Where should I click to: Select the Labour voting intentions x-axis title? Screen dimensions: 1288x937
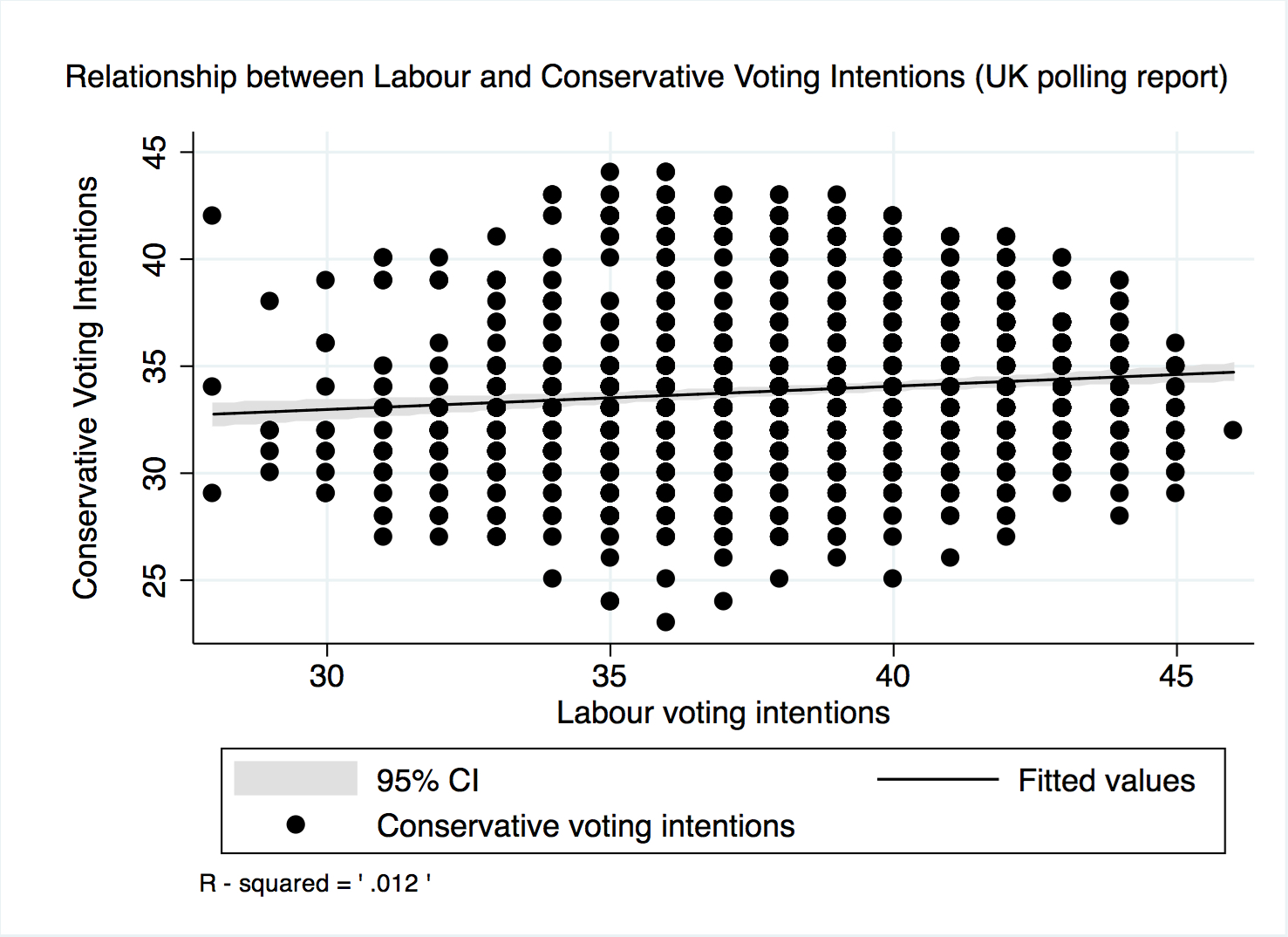click(x=723, y=713)
